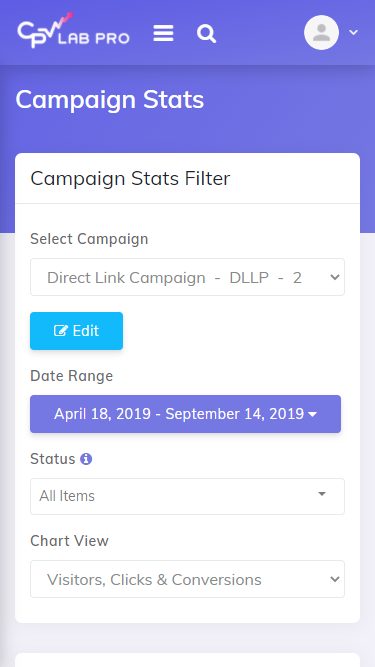Screen dimensions: 375x667
Task: Show the Status info tooltip icon
Action: click(86, 459)
